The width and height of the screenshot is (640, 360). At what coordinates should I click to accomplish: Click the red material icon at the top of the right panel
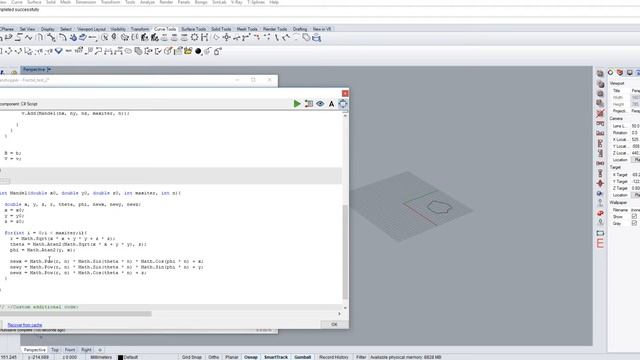620,73
